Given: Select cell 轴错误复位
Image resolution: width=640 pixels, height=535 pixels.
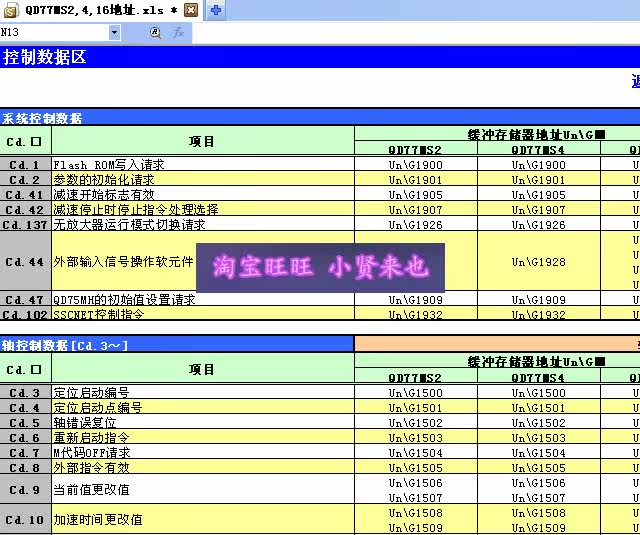Looking at the screenshot, I should [203, 422].
